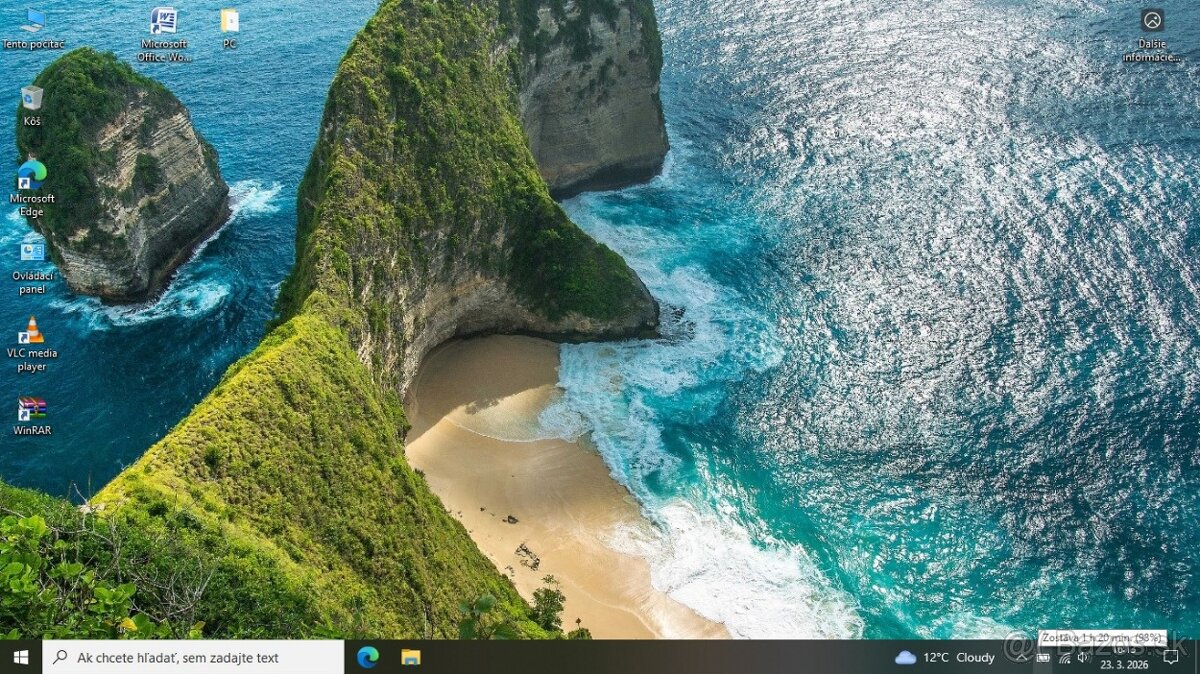Viewport: 1200px width, 674px height.
Task: Open the Action Center notification icon
Action: [1170, 657]
